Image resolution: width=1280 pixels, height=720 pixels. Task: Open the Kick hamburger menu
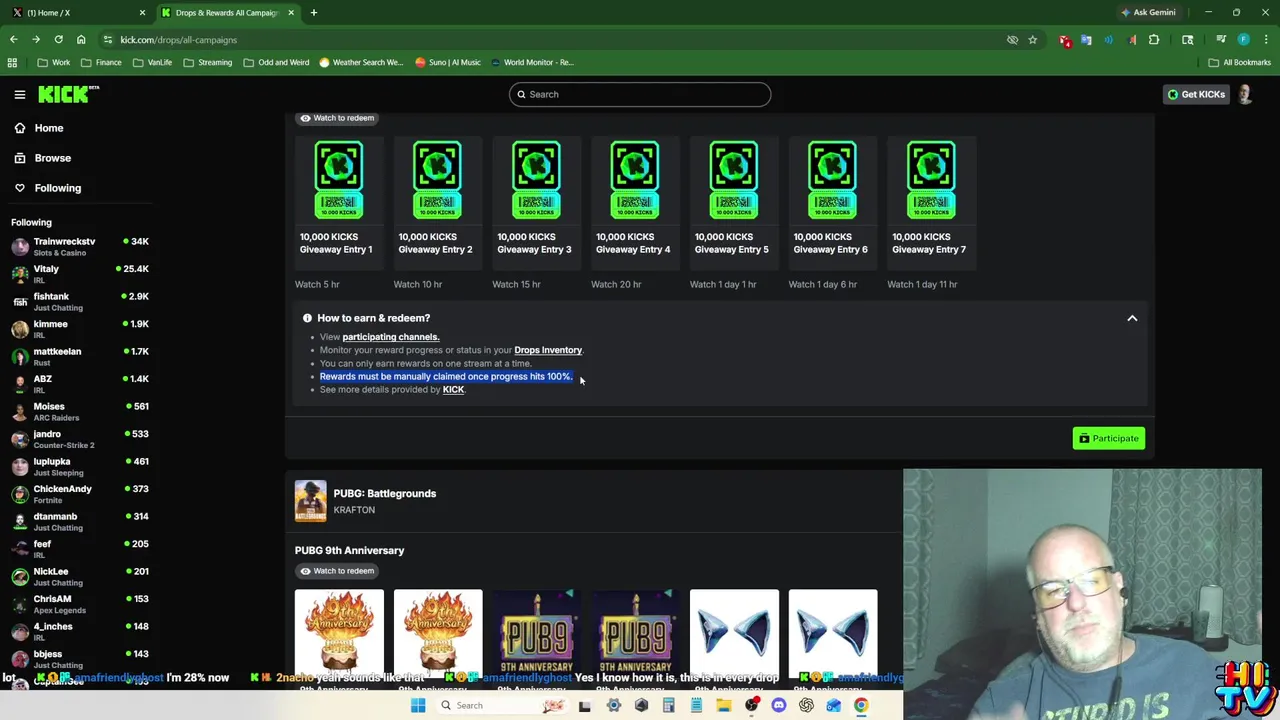[19, 94]
